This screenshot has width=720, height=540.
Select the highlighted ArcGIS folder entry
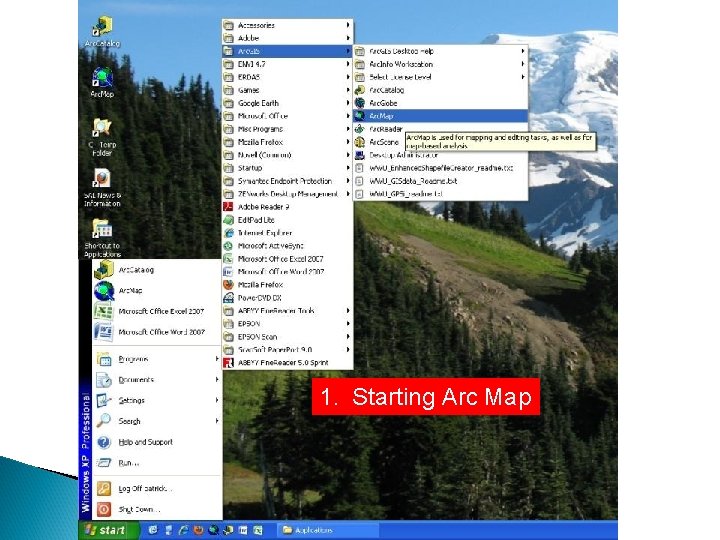coord(287,51)
